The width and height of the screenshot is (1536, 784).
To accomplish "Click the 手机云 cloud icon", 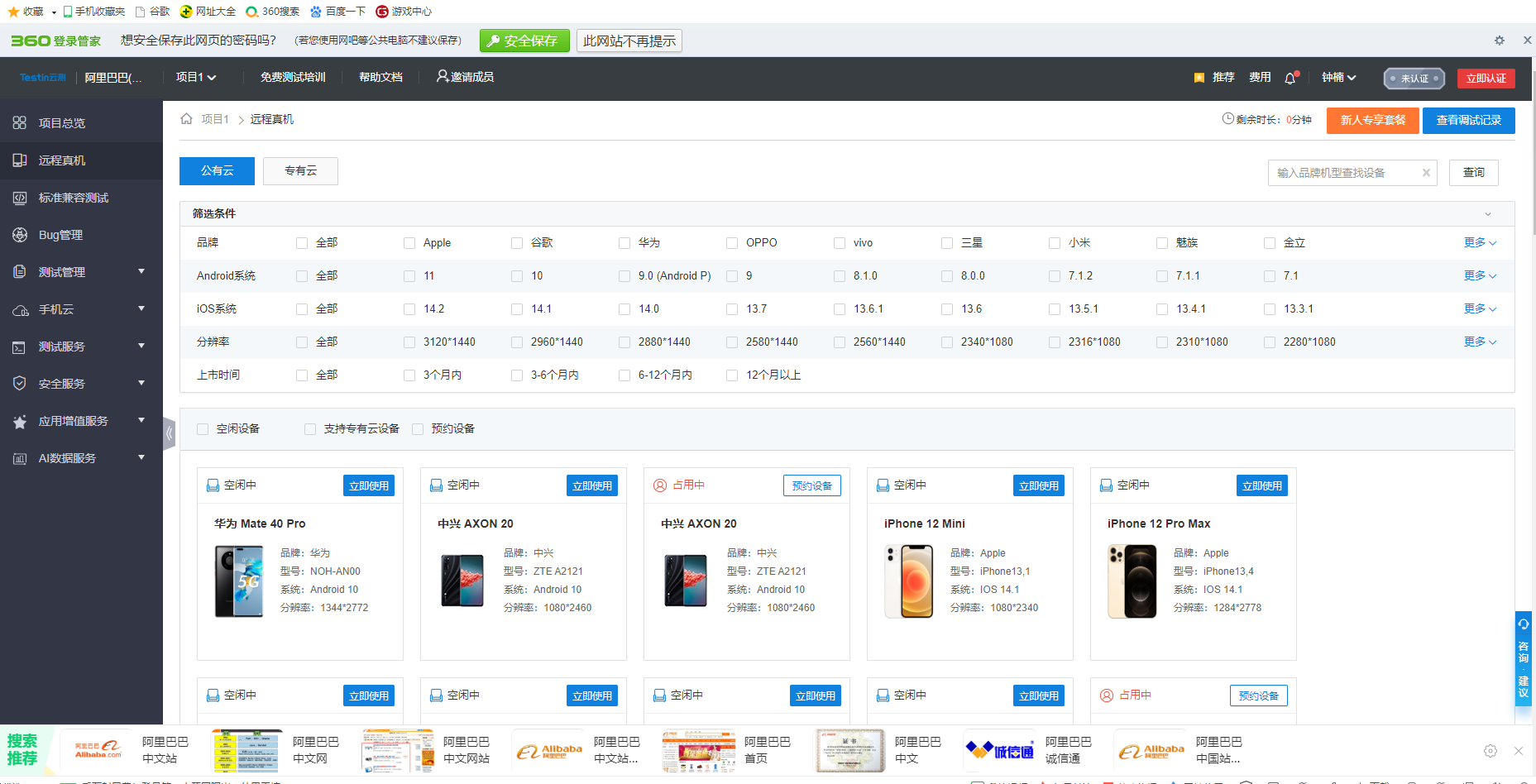I will coord(20,310).
